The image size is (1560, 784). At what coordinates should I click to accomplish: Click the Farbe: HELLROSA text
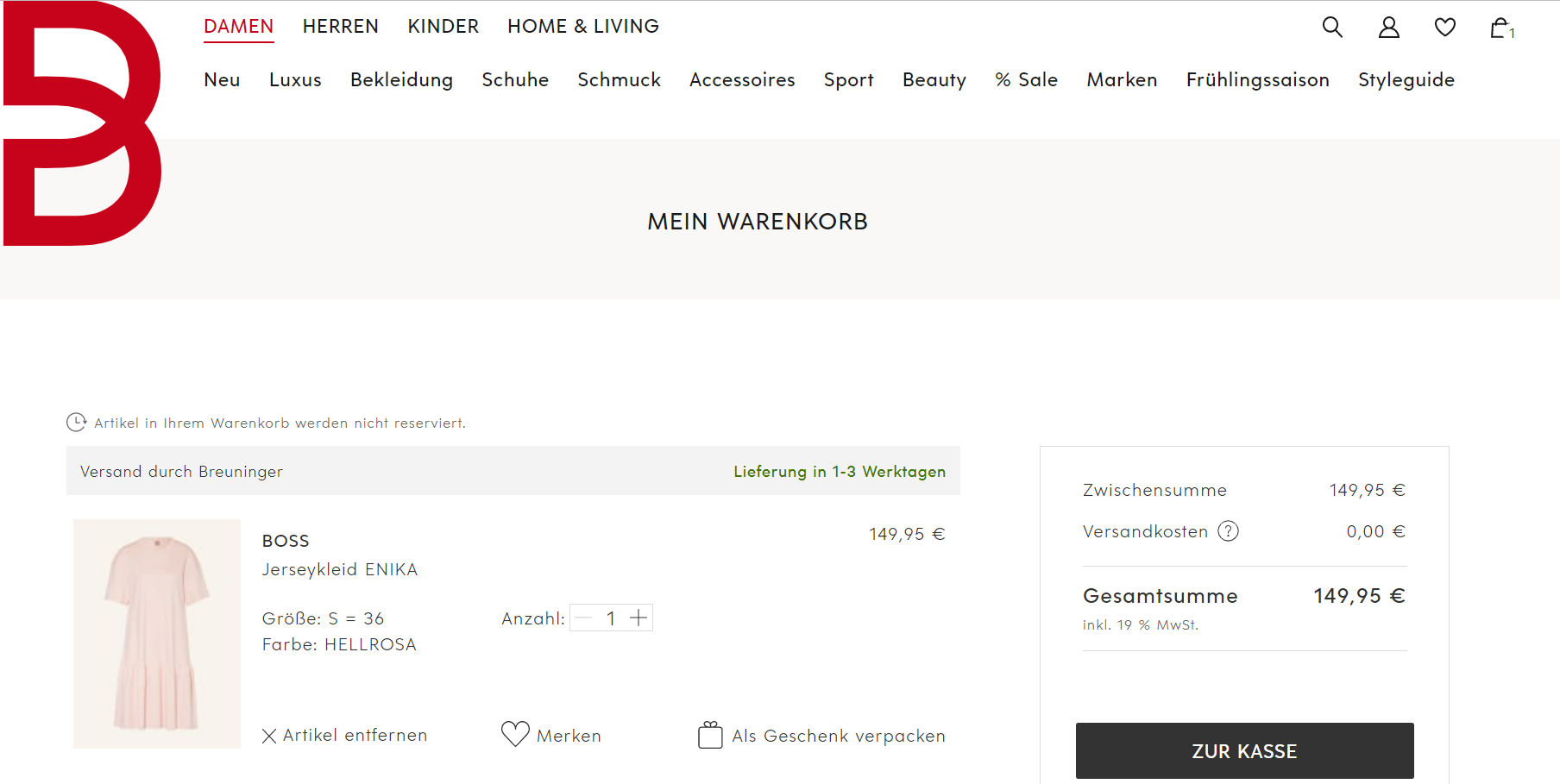(x=339, y=644)
